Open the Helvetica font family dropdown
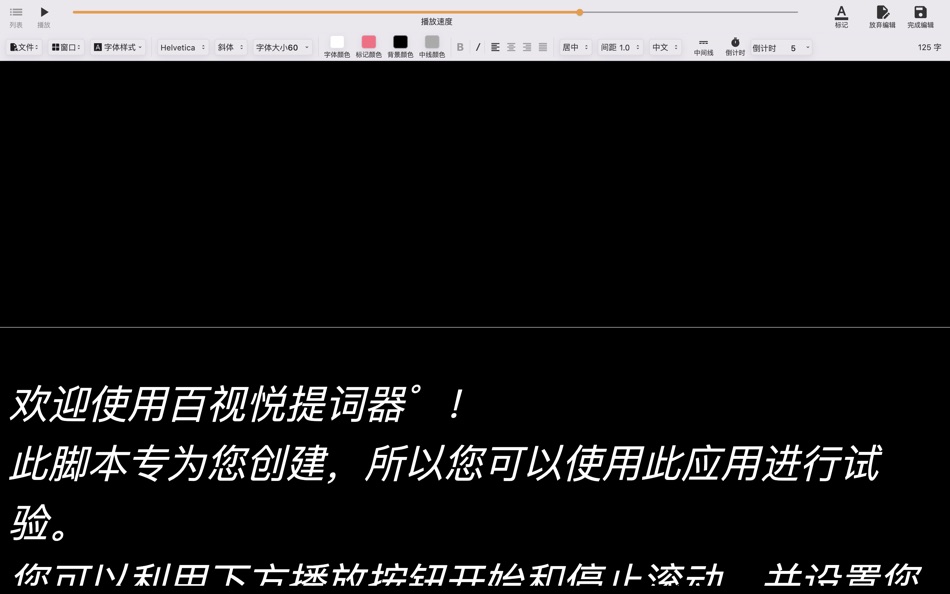The image size is (950, 594). point(182,47)
